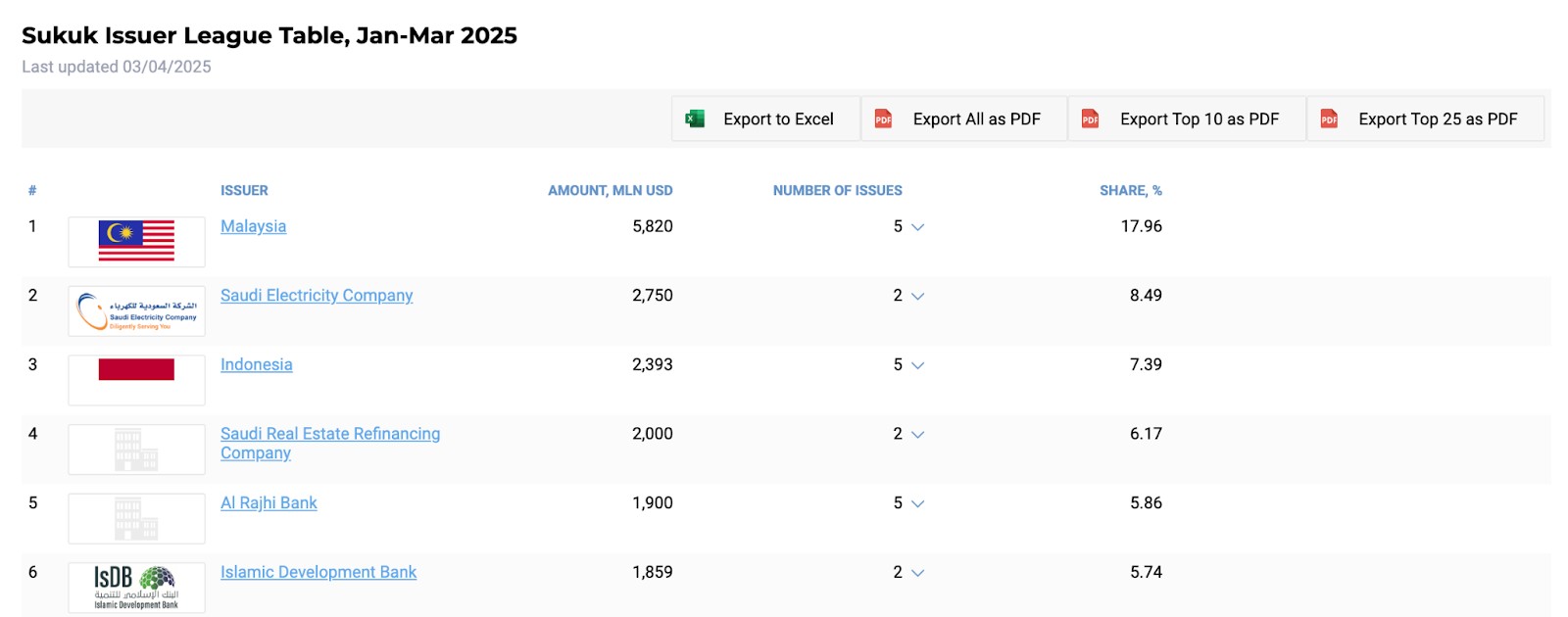Open the Al Rajhi Bank link

click(x=269, y=502)
